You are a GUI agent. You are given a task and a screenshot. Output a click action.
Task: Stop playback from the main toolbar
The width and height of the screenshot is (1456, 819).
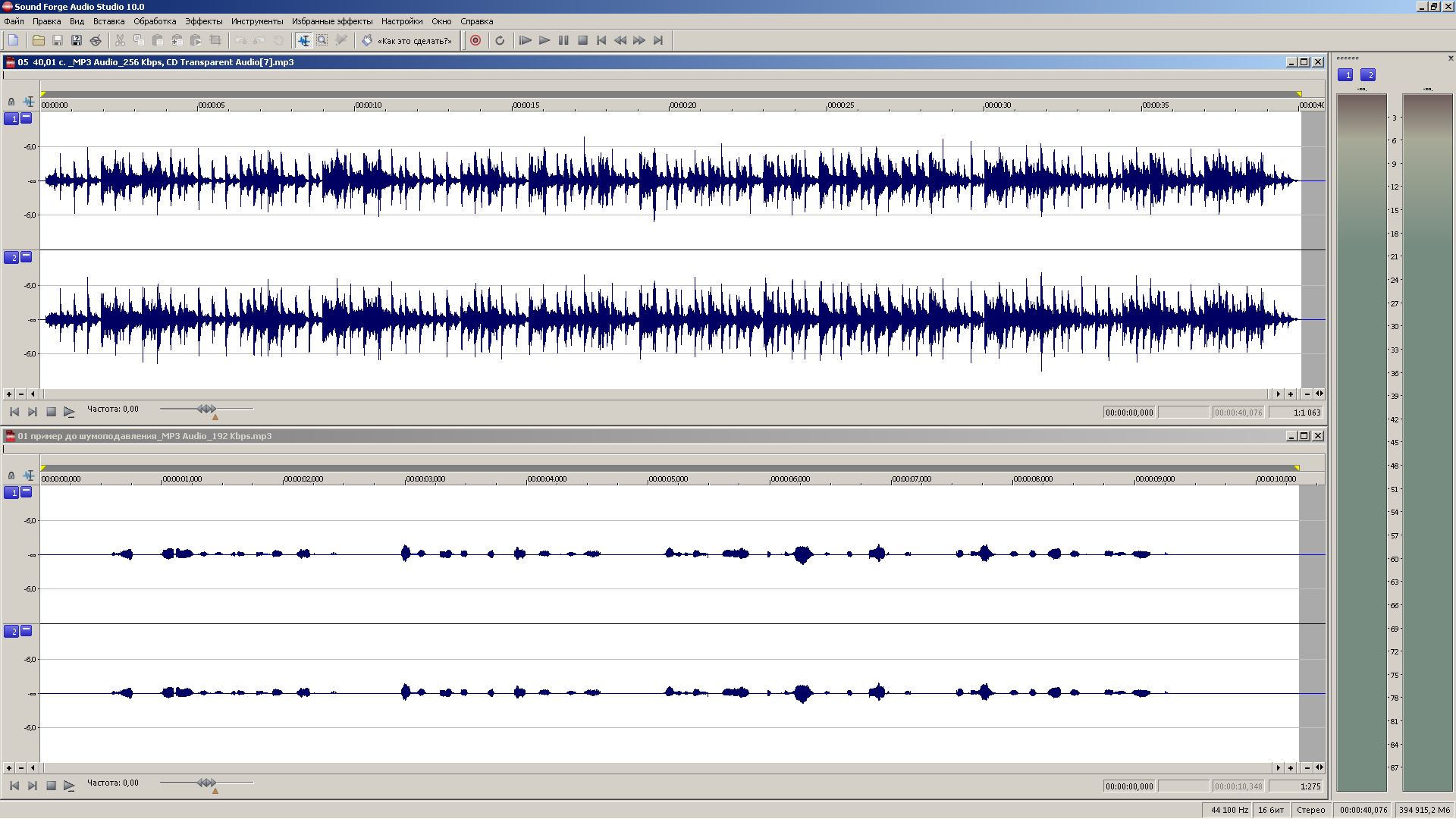582,40
